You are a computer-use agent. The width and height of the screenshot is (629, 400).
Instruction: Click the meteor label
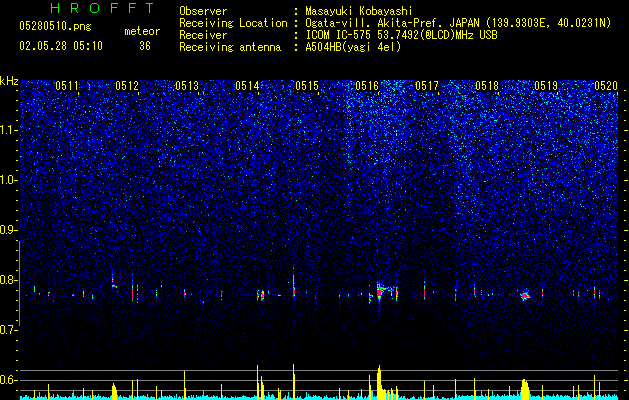[142, 31]
